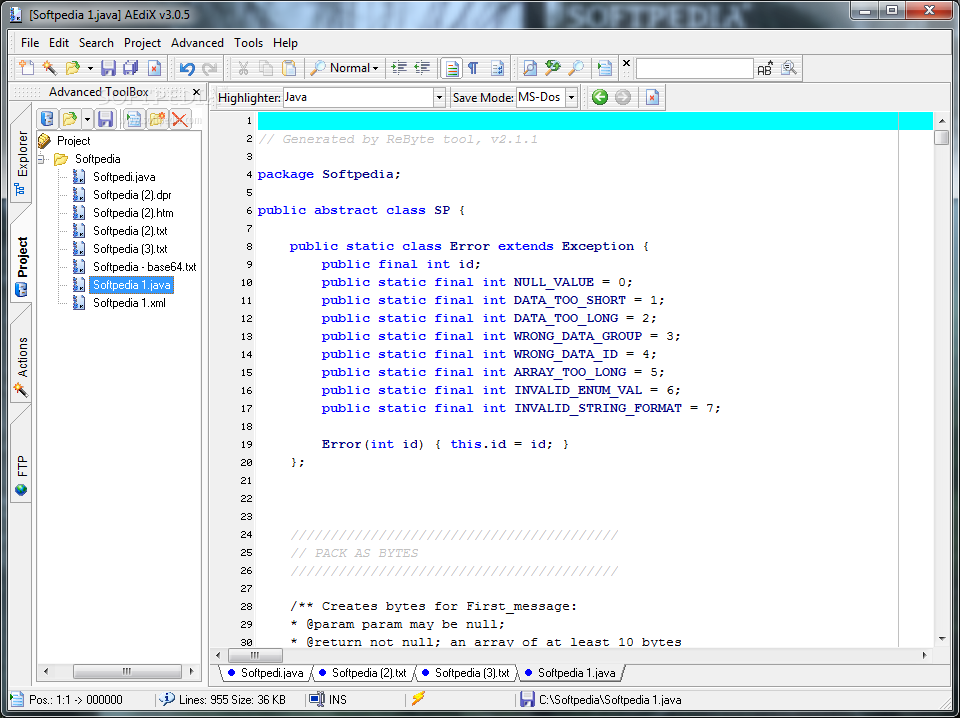The height and width of the screenshot is (718, 960).
Task: Select Softpedia - base64.txt in project tree
Action: (144, 267)
